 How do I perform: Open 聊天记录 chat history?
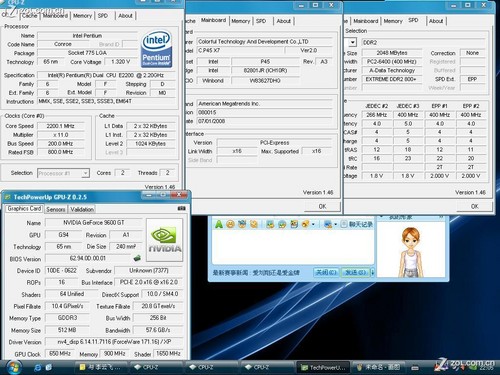(x=360, y=224)
